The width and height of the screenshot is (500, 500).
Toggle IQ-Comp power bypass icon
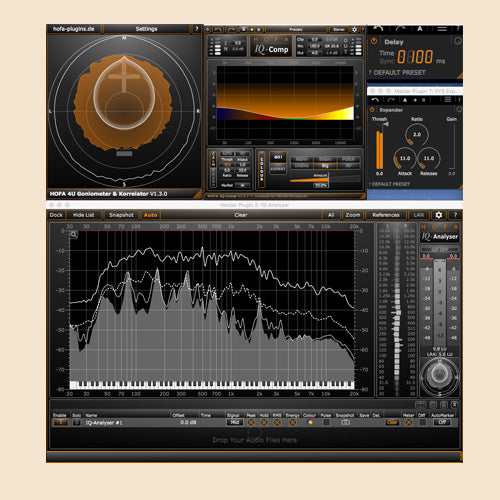coord(207,30)
